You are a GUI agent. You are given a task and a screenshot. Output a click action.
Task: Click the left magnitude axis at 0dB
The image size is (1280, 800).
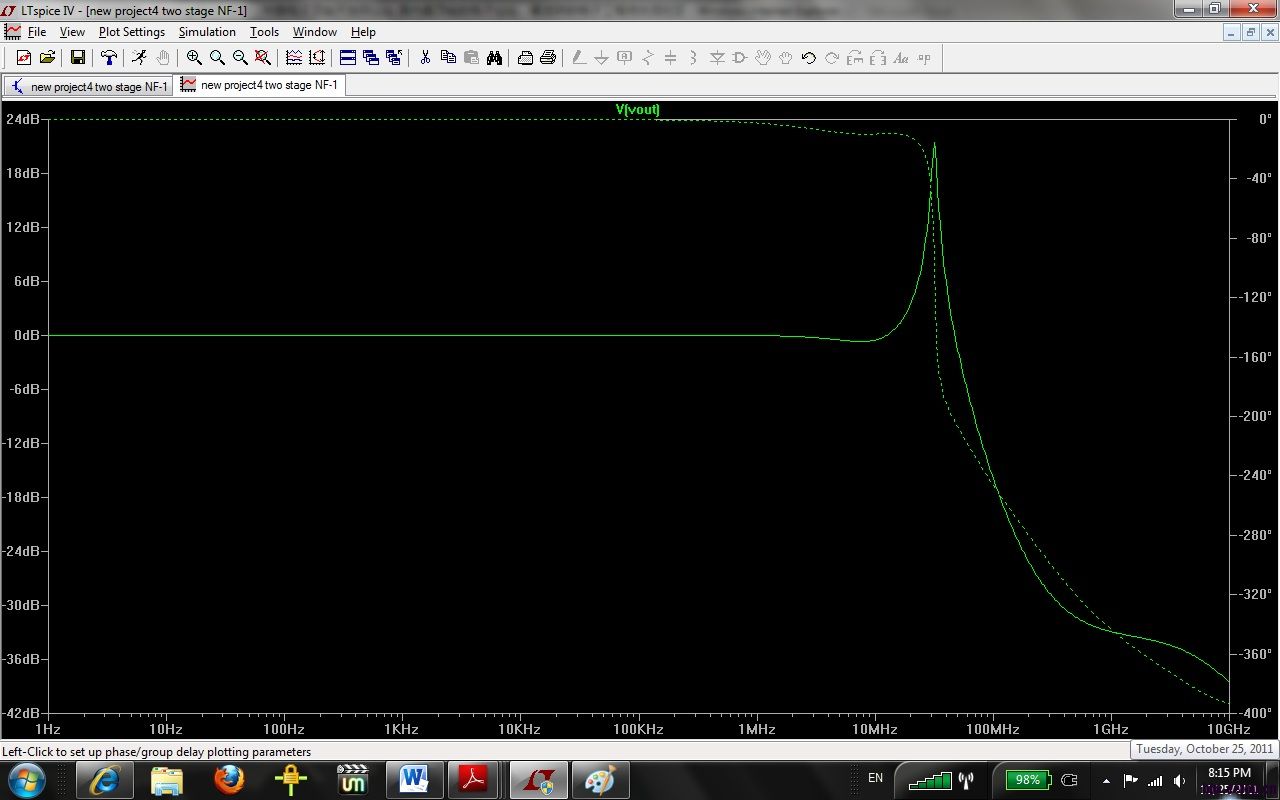coord(26,335)
